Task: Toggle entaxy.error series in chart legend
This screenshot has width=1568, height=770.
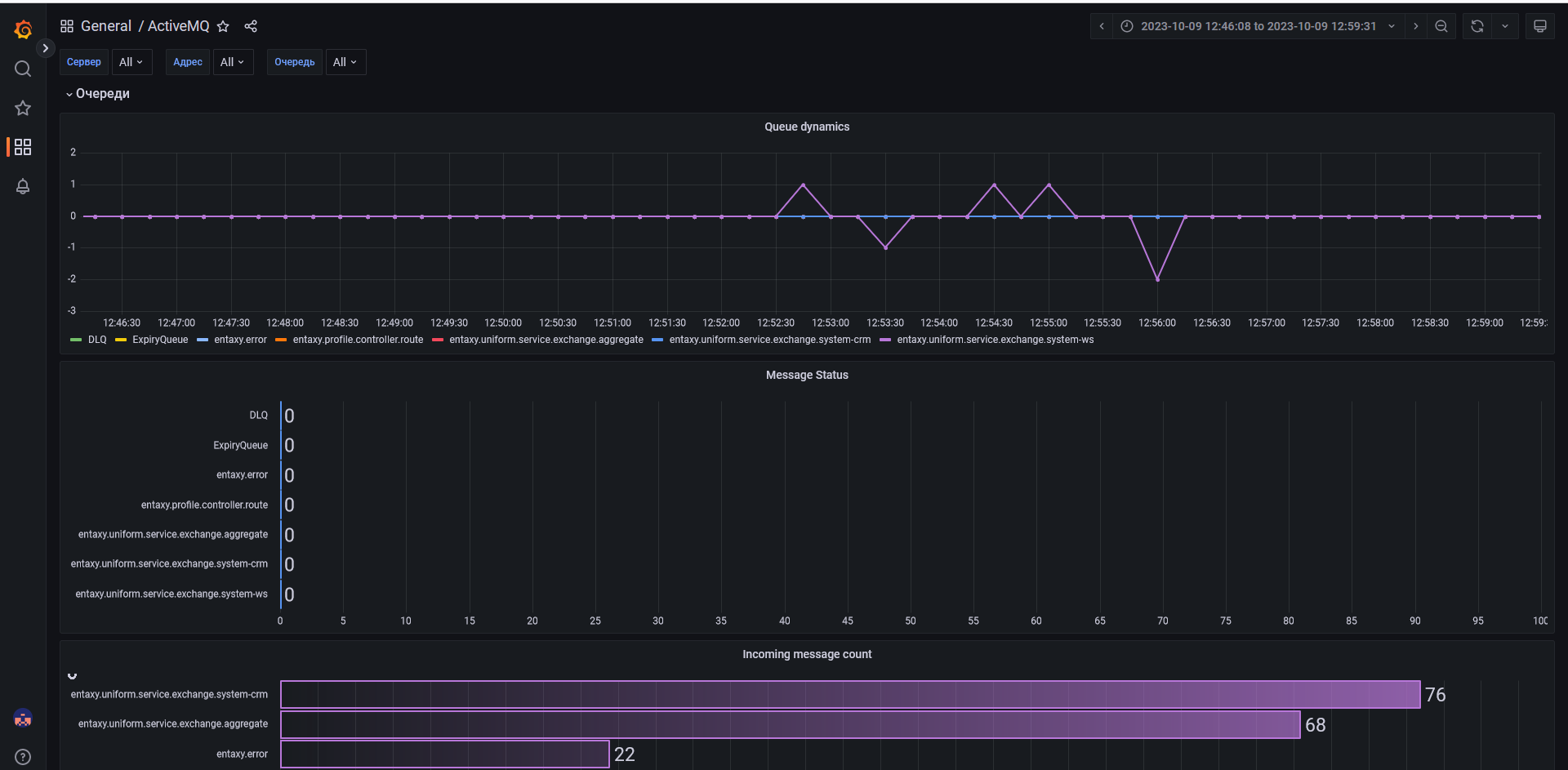Action: point(240,340)
